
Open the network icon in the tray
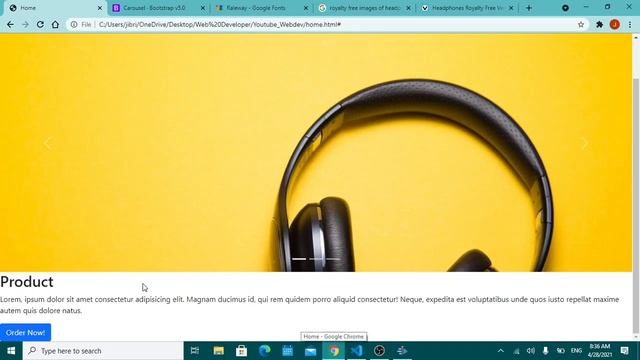516,351
